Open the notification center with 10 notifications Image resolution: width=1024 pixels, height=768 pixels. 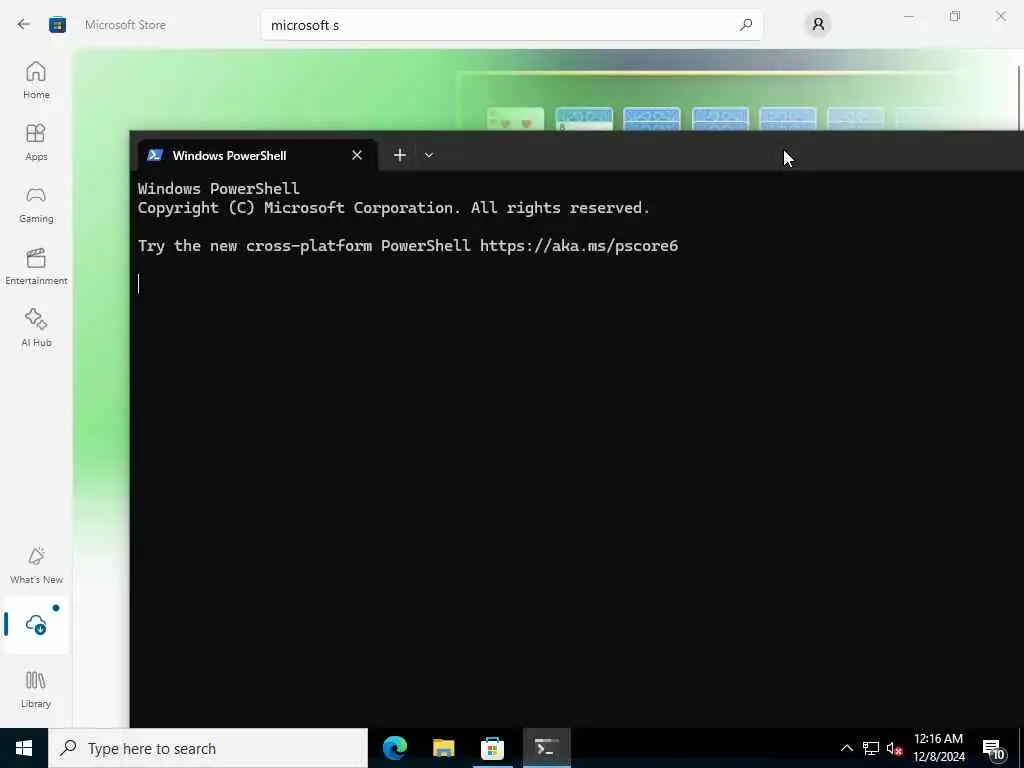pyautogui.click(x=993, y=748)
